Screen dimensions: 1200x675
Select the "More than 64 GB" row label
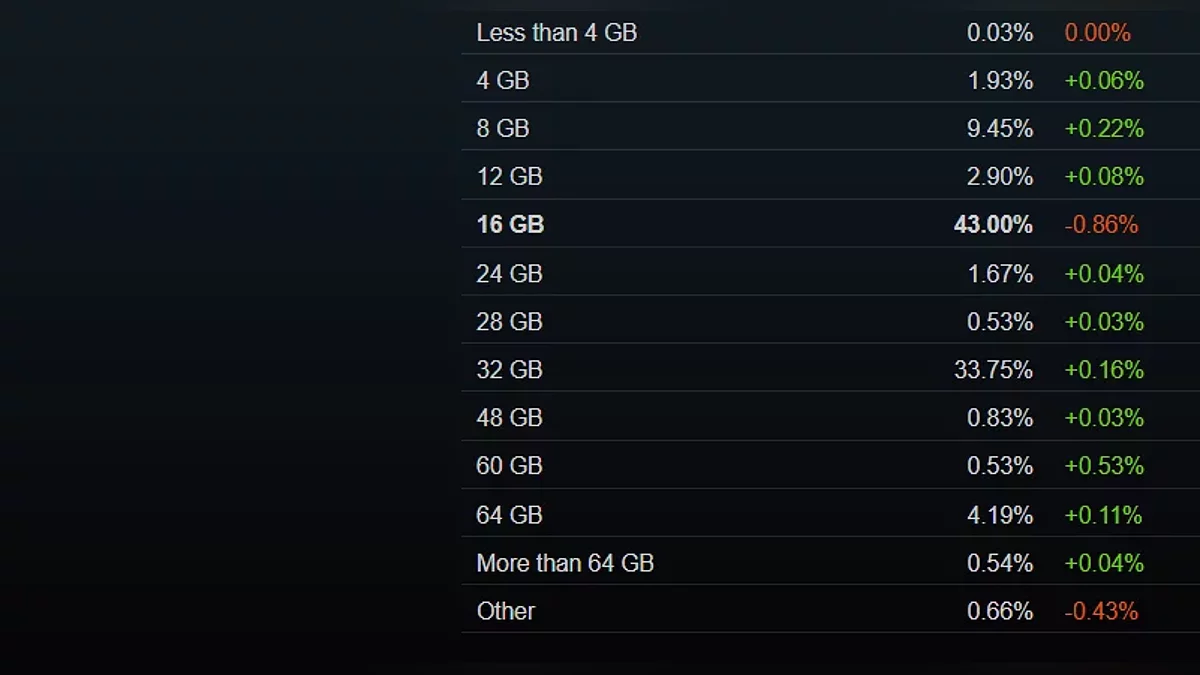pyautogui.click(x=564, y=563)
